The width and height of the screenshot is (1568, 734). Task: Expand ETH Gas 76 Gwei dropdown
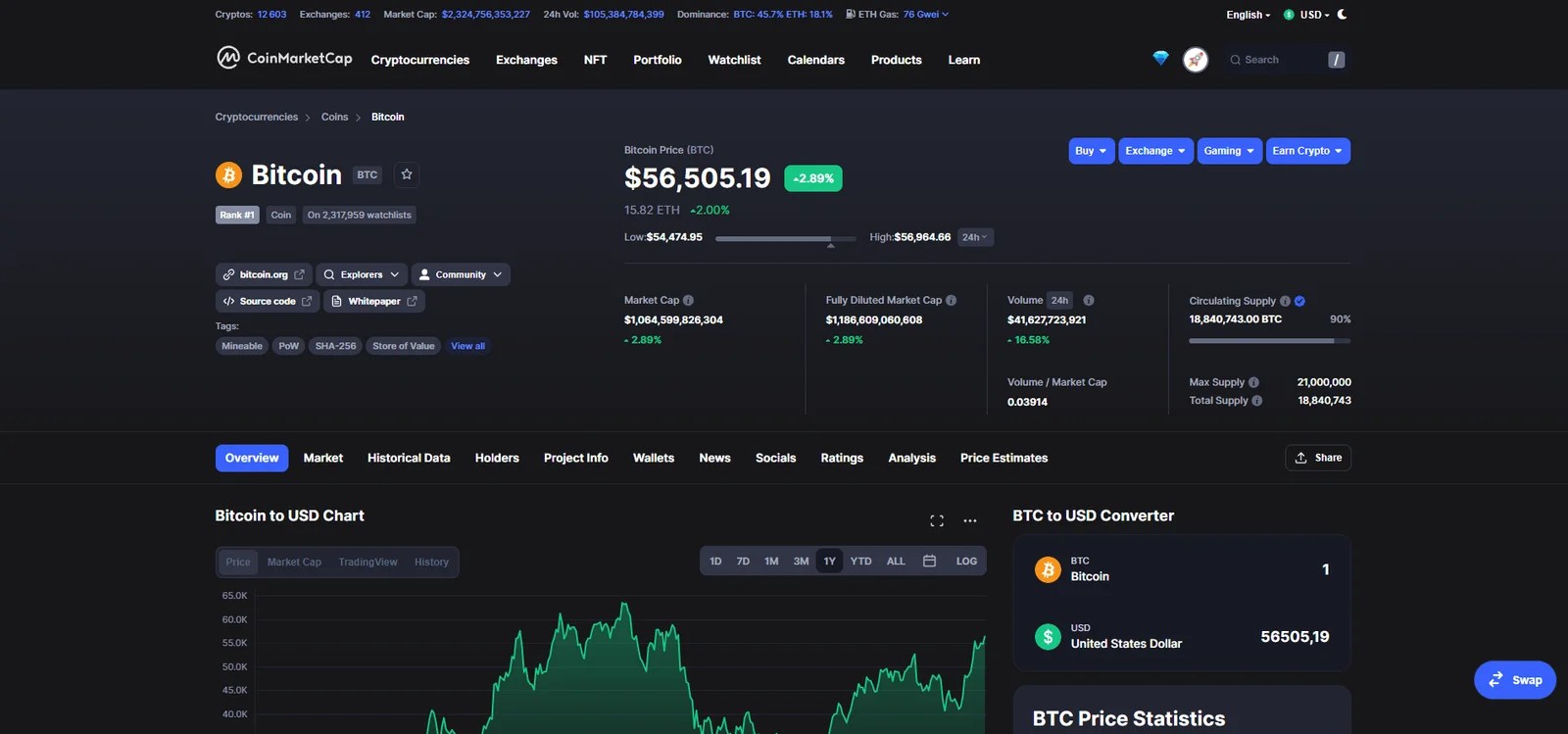click(x=926, y=15)
